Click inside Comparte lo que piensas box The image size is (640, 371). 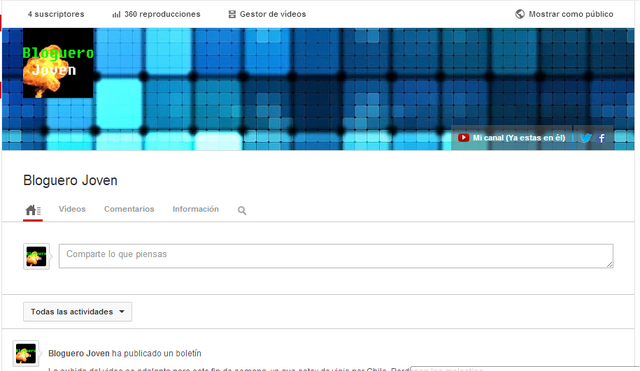pos(336,256)
